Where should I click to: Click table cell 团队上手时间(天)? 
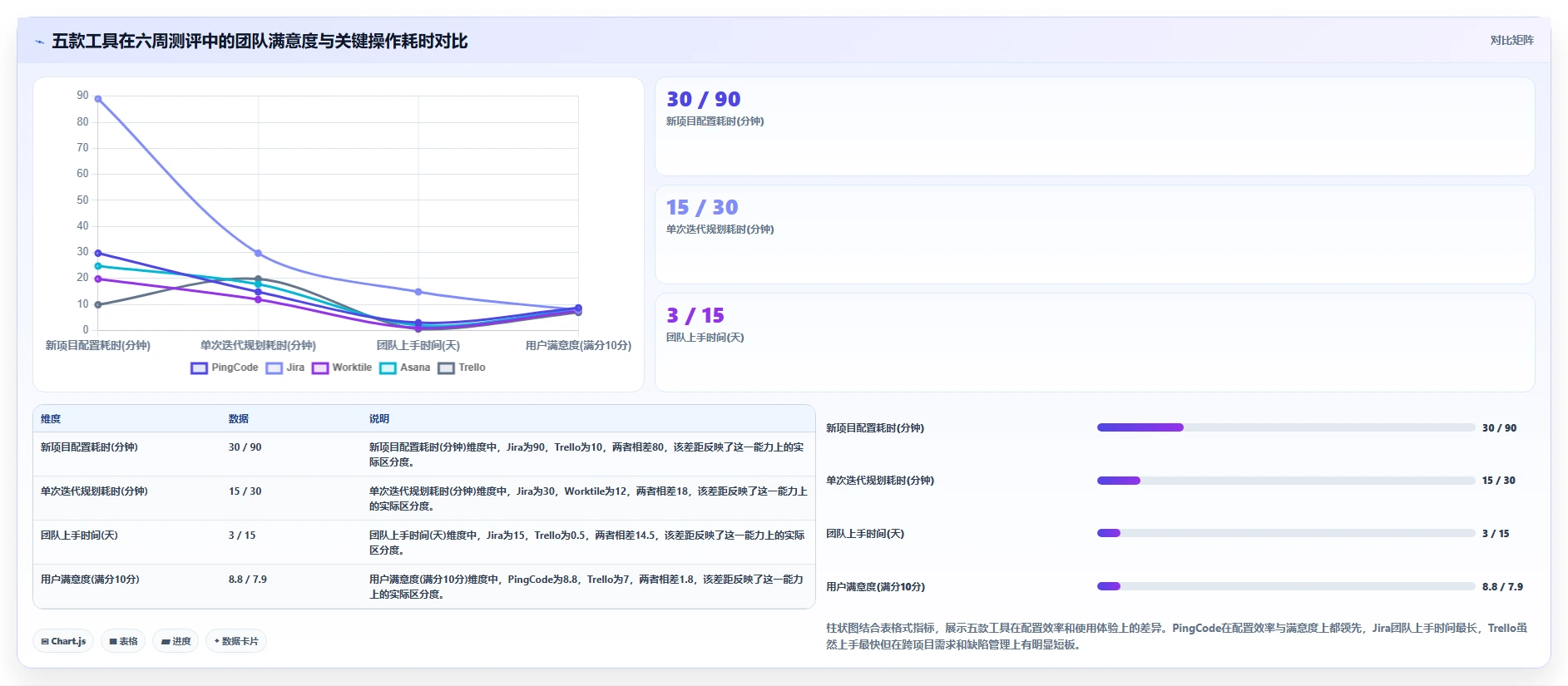coord(79,535)
